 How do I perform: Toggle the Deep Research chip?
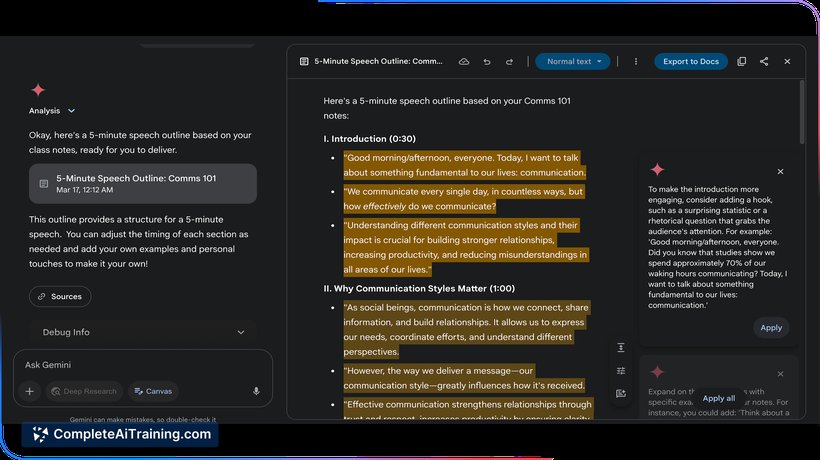pos(84,391)
